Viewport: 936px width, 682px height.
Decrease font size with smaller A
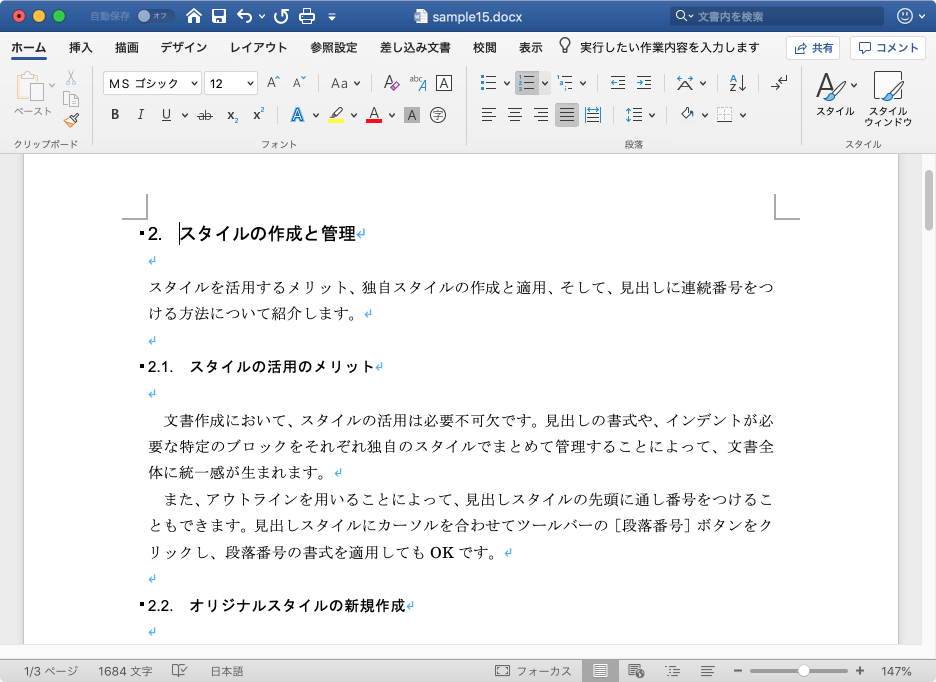[x=299, y=83]
